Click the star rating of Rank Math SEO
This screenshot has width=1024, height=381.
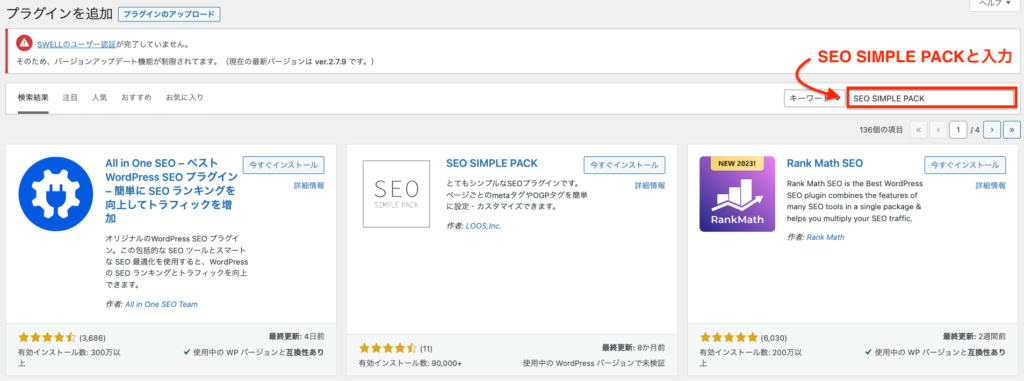pos(729,338)
